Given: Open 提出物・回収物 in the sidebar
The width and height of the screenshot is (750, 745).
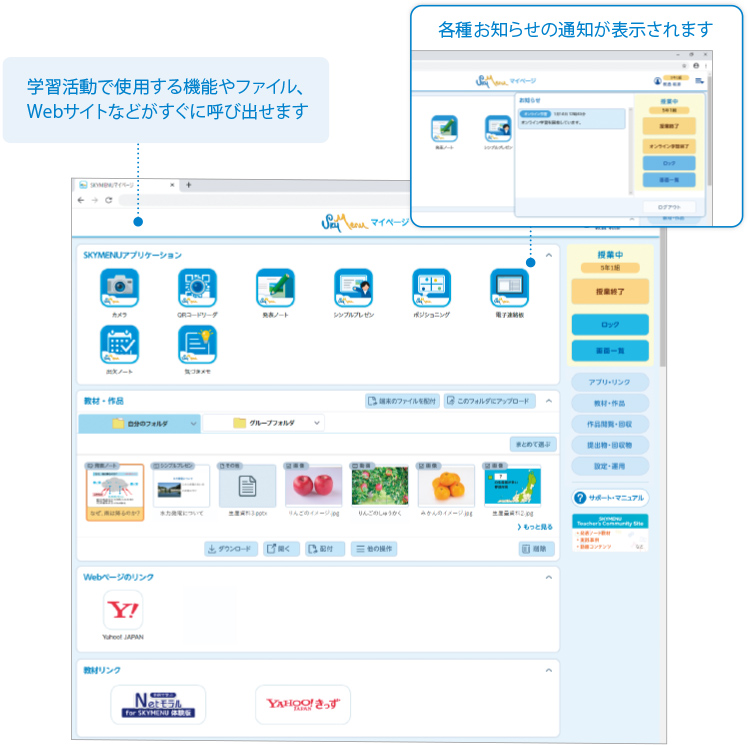Looking at the screenshot, I should 610,445.
